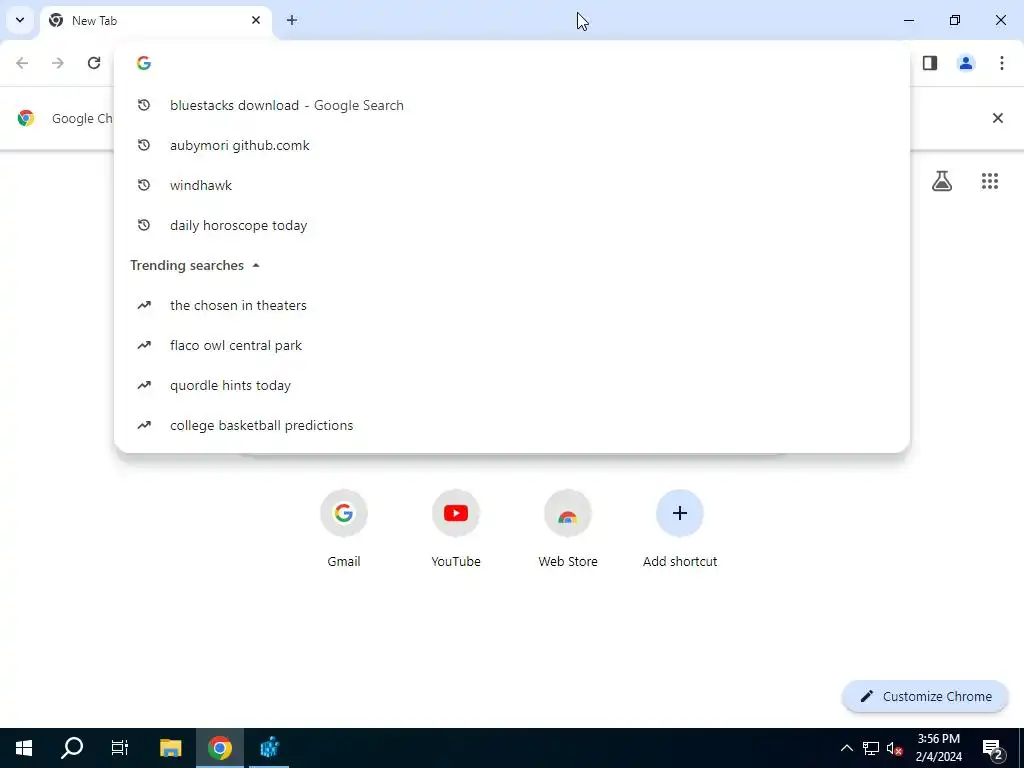Click history icon beside windhawk
The width and height of the screenshot is (1024, 768).
(144, 185)
